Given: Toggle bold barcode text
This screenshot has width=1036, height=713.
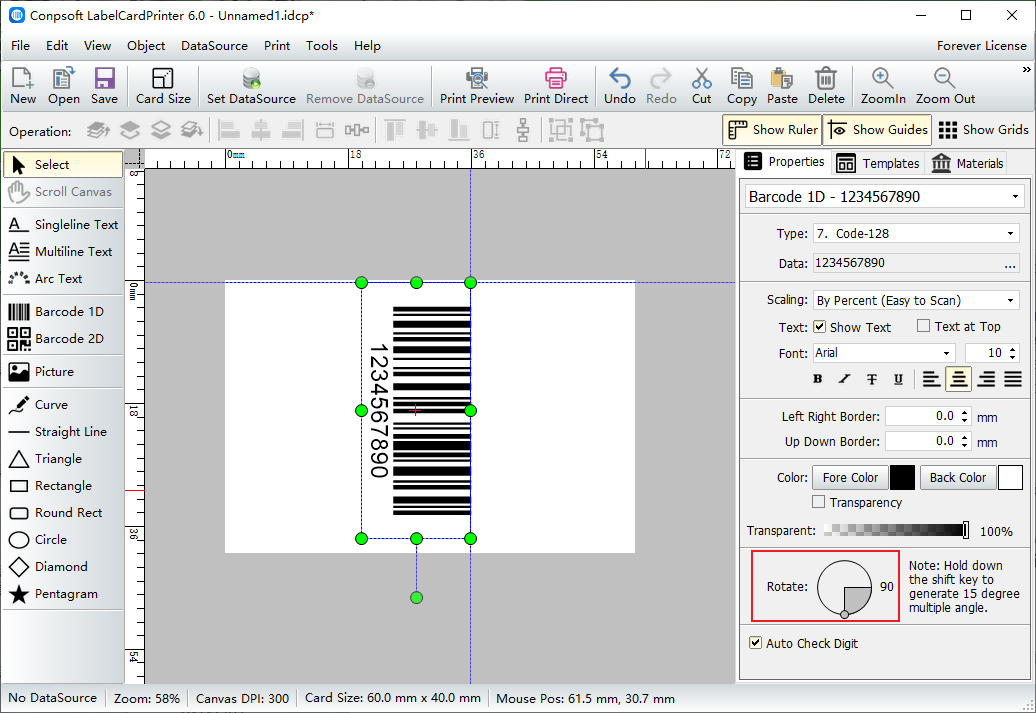Looking at the screenshot, I should (x=818, y=379).
